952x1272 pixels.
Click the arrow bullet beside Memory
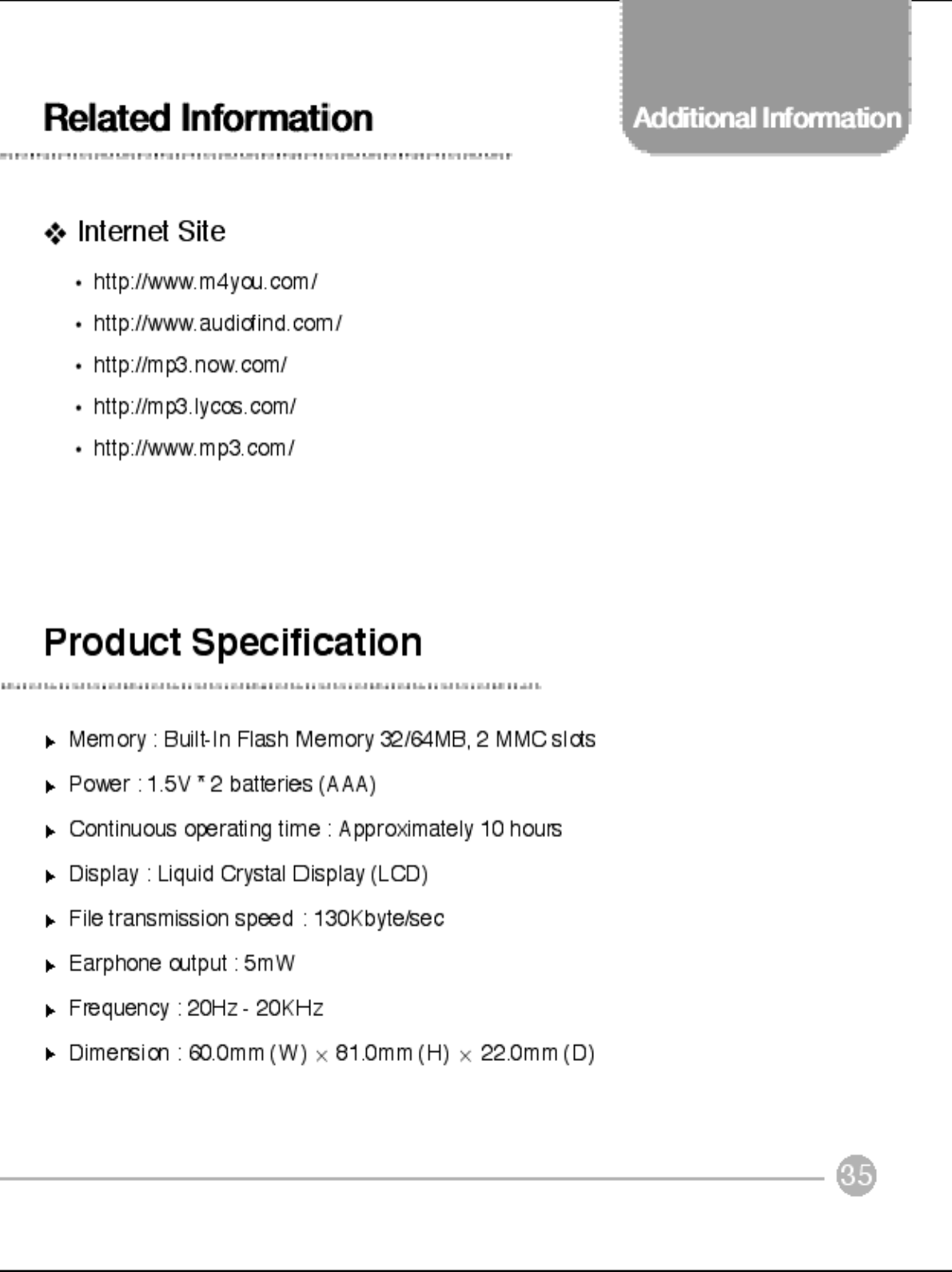click(x=50, y=742)
